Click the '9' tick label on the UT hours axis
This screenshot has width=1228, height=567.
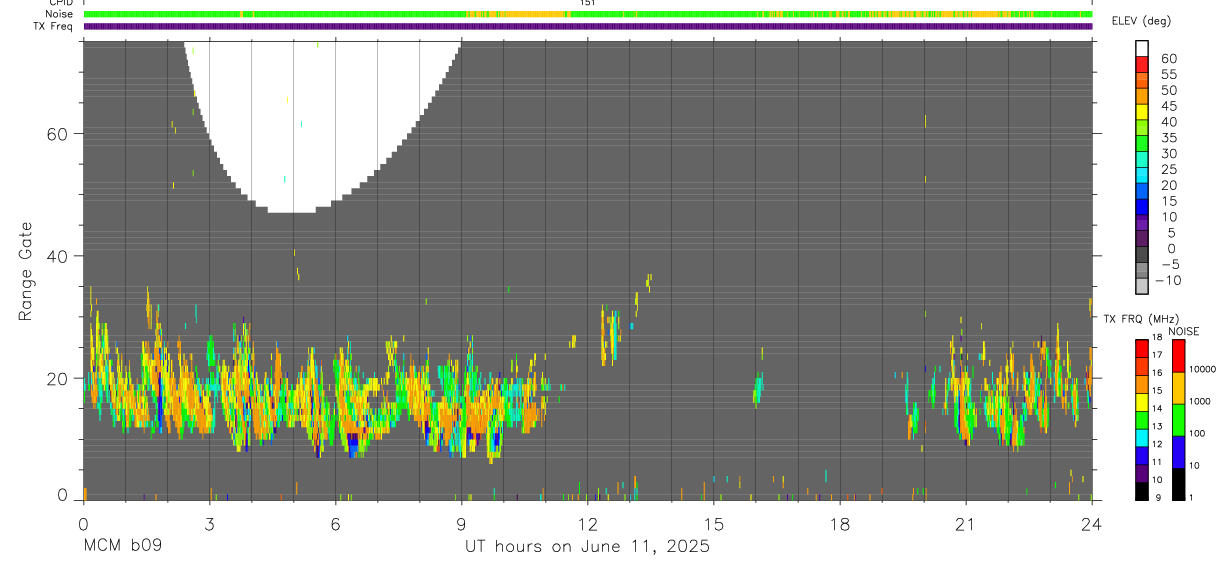click(x=461, y=524)
